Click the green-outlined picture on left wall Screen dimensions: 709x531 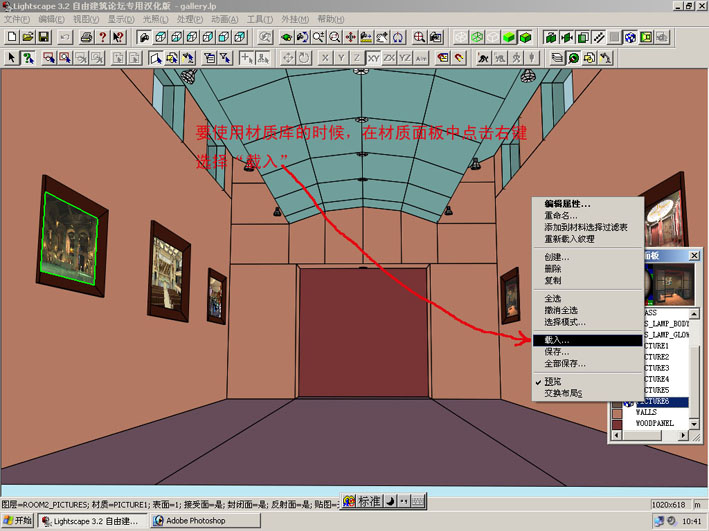click(69, 239)
